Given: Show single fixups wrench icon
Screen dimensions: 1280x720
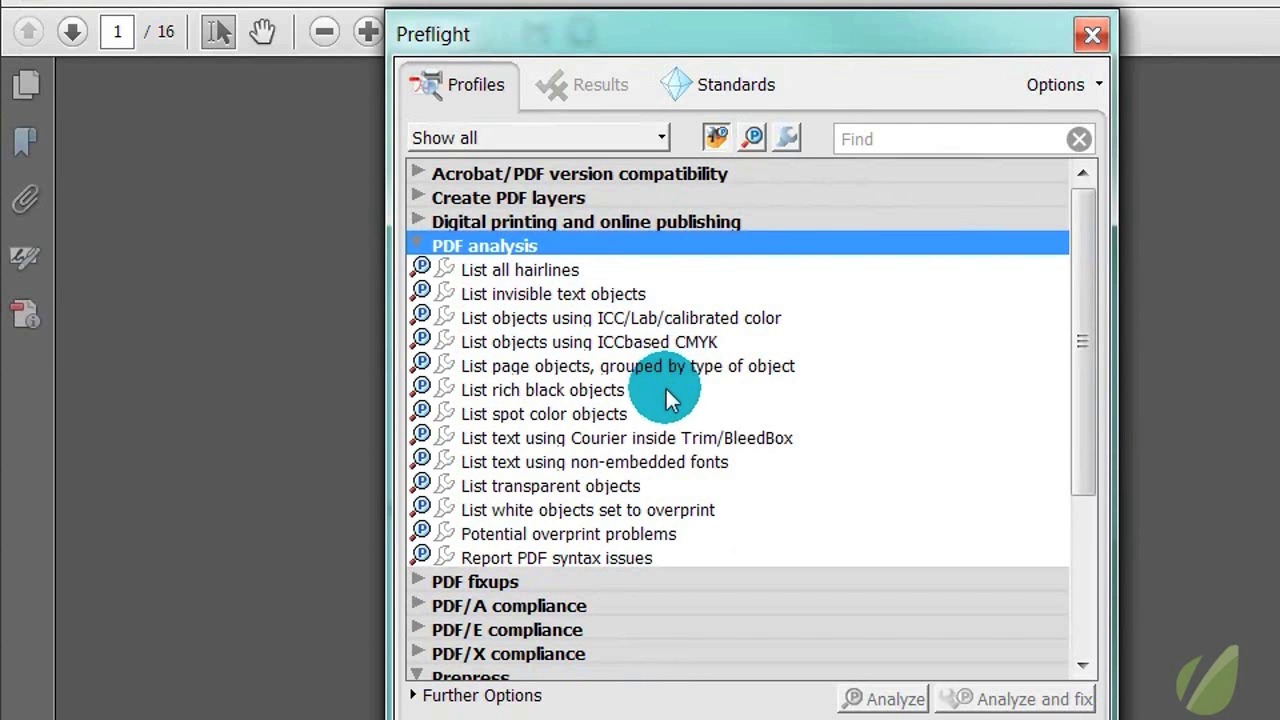Looking at the screenshot, I should click(787, 137).
